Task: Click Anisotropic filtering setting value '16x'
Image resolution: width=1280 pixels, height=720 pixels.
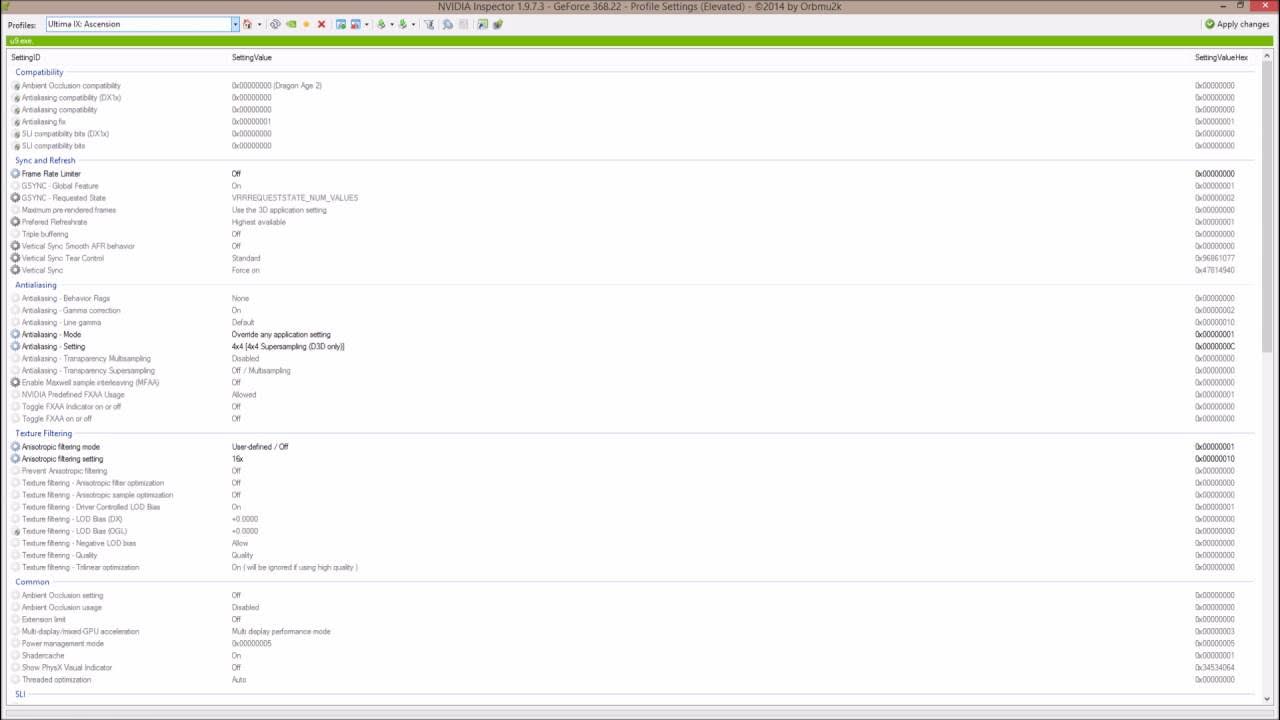Action: tap(237, 459)
